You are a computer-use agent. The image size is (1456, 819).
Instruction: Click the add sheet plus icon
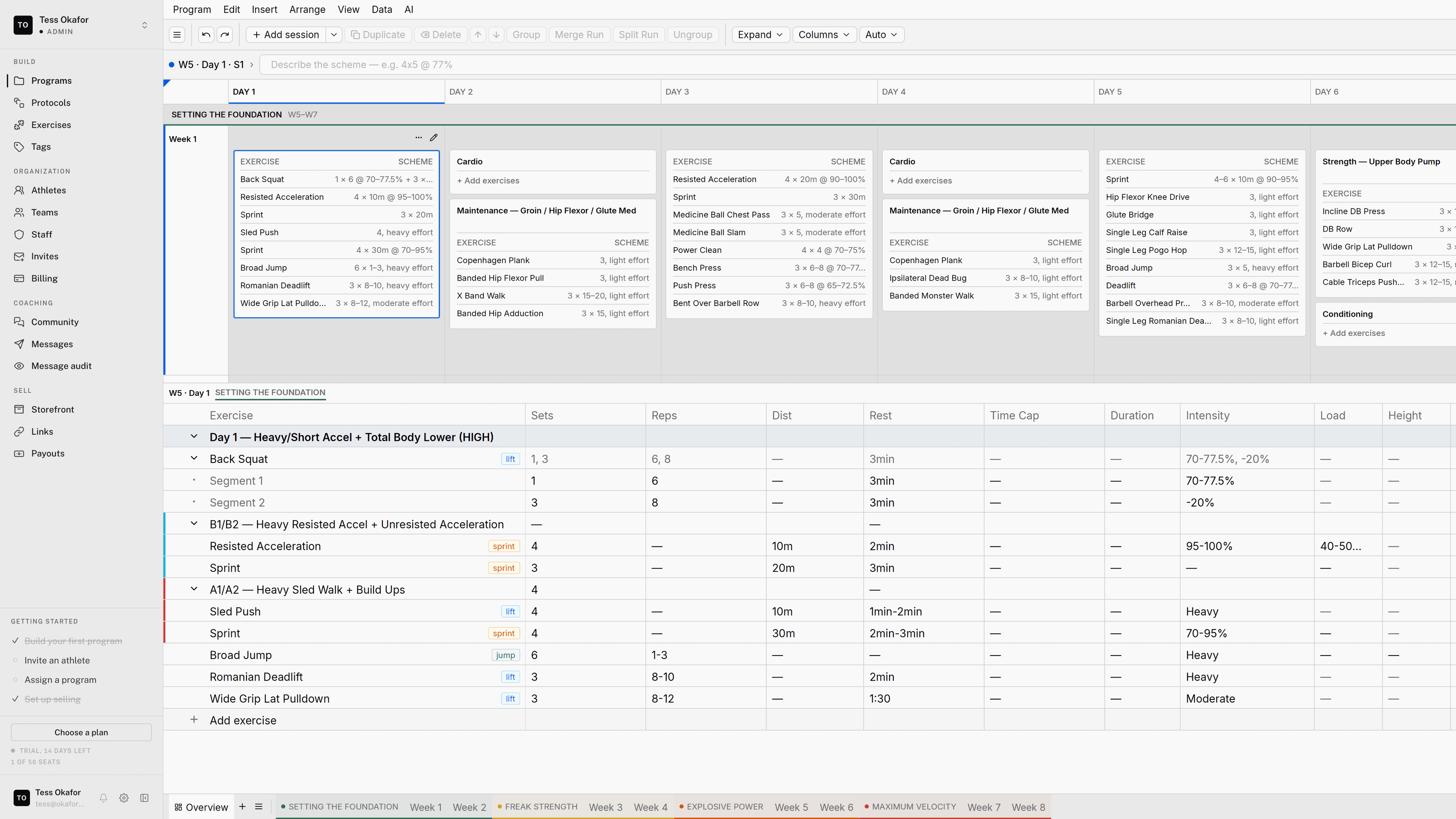[x=243, y=806]
